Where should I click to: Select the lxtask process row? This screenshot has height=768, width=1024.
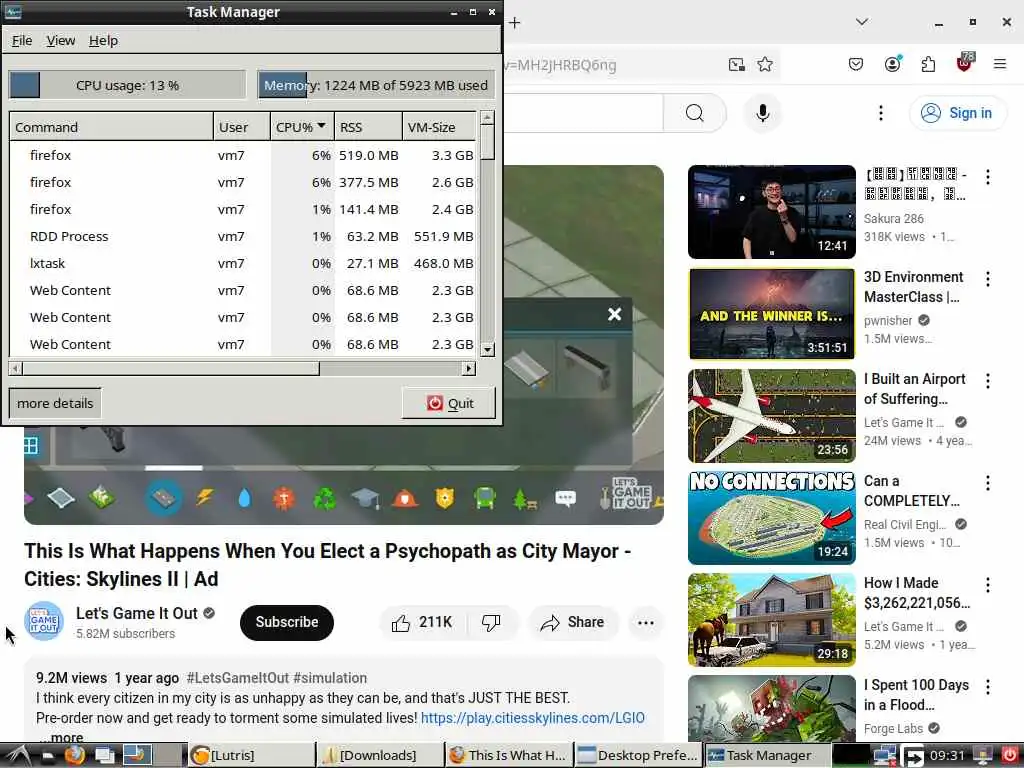click(242, 263)
